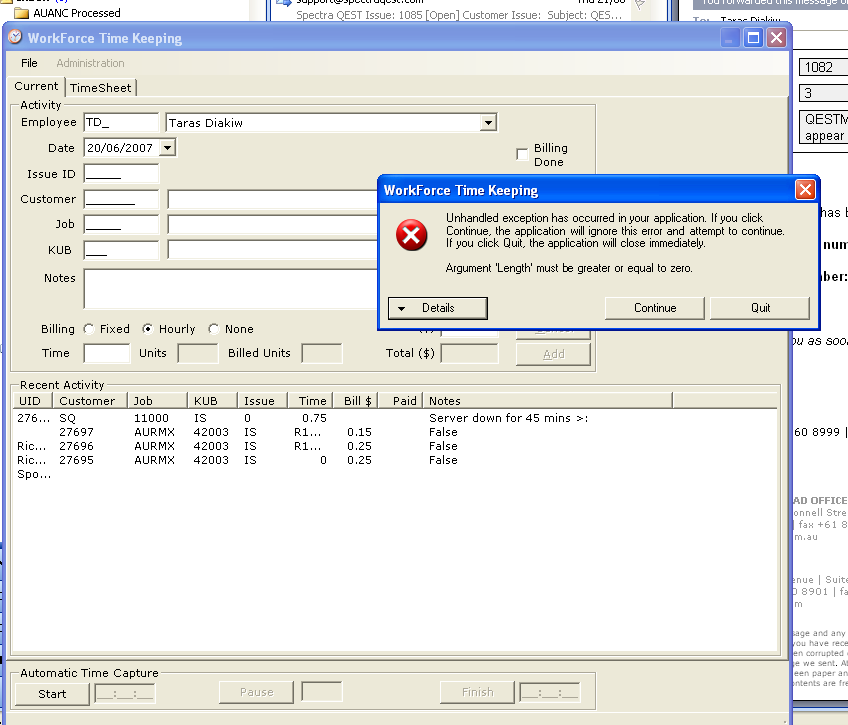The image size is (848, 725).
Task: Expand error Details in the dialog
Action: click(x=437, y=308)
